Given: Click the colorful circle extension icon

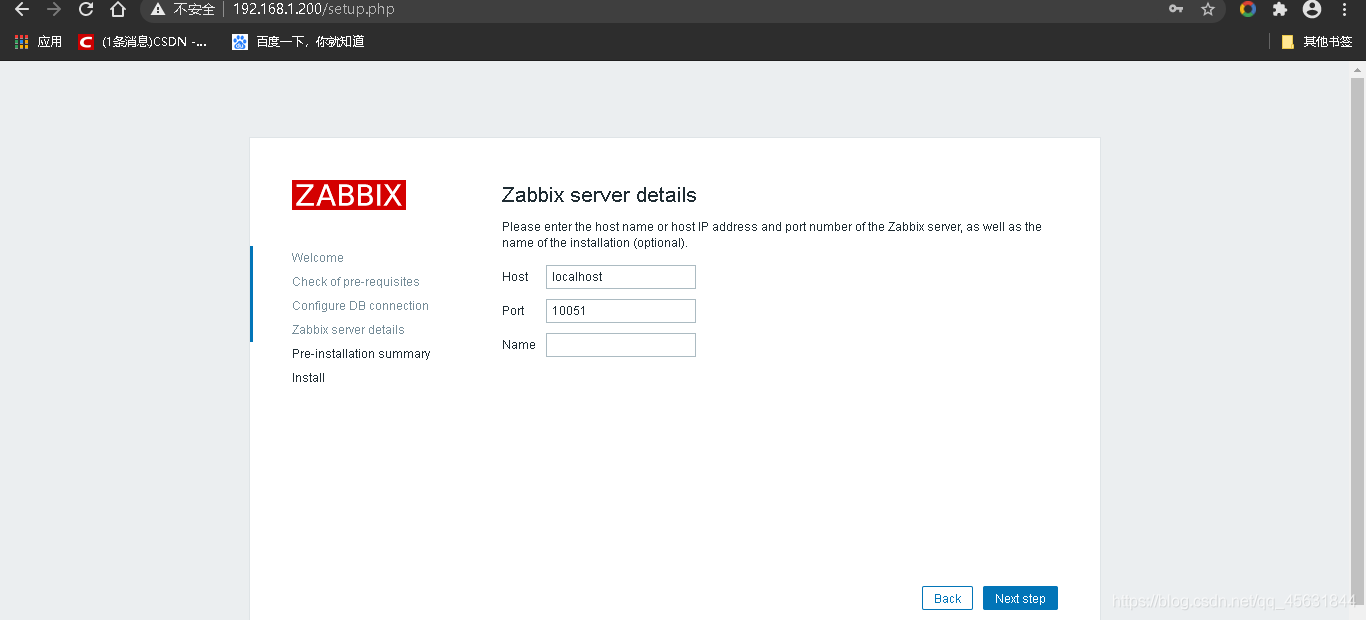Looking at the screenshot, I should pos(1247,9).
